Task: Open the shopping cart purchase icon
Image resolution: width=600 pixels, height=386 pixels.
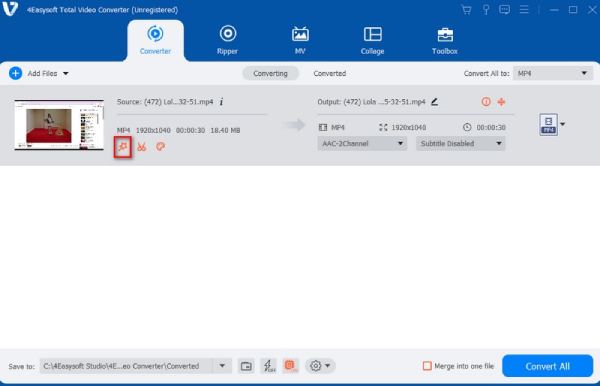Action: click(466, 10)
